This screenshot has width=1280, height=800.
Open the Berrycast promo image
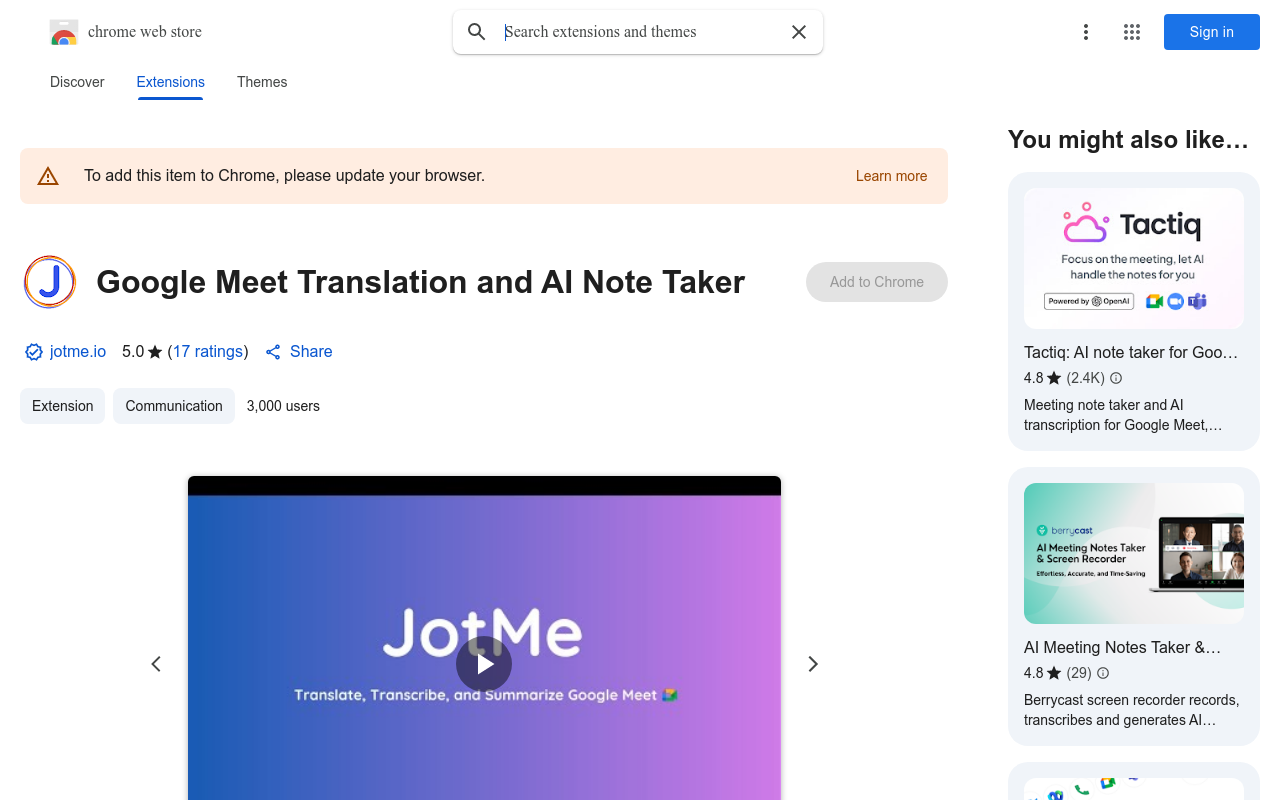click(x=1134, y=554)
